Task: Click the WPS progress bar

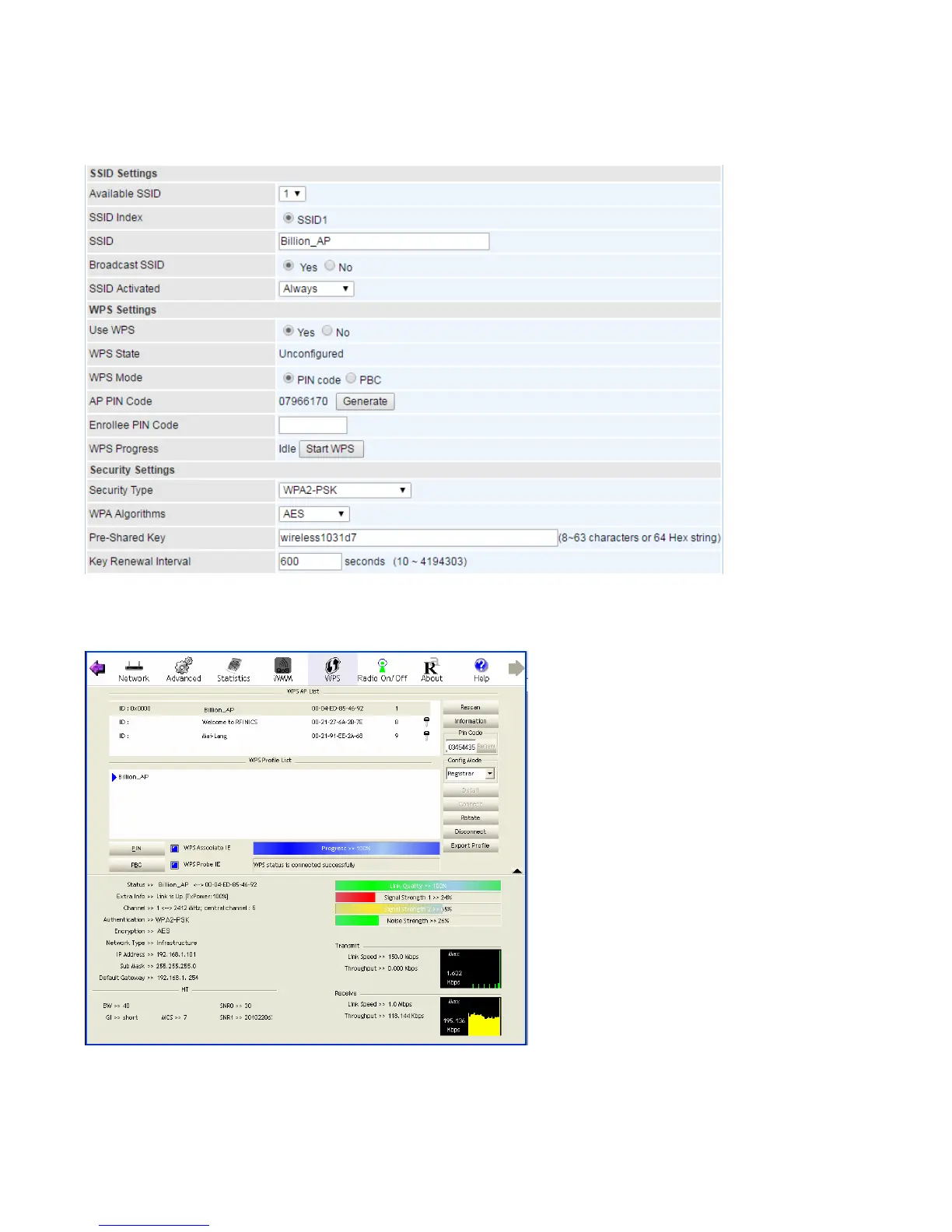Action: [x=346, y=849]
